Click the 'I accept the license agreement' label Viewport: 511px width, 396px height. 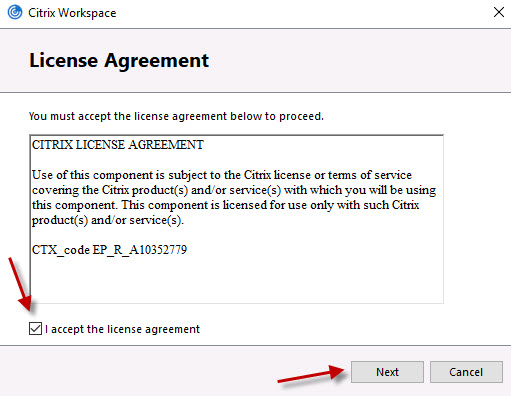122,329
